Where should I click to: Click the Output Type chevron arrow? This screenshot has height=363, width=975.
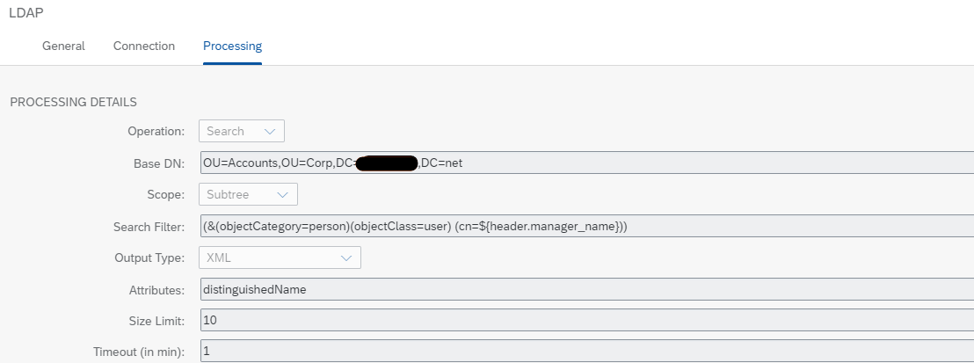(x=346, y=257)
